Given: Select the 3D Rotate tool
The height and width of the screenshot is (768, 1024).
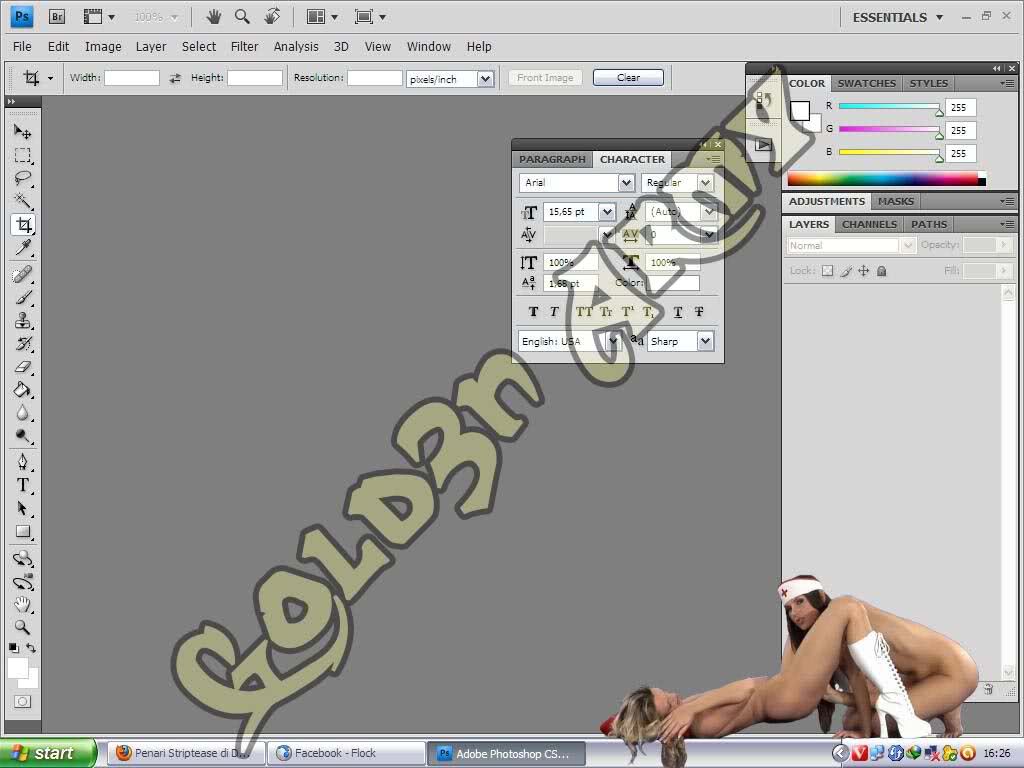Looking at the screenshot, I should click(x=23, y=558).
